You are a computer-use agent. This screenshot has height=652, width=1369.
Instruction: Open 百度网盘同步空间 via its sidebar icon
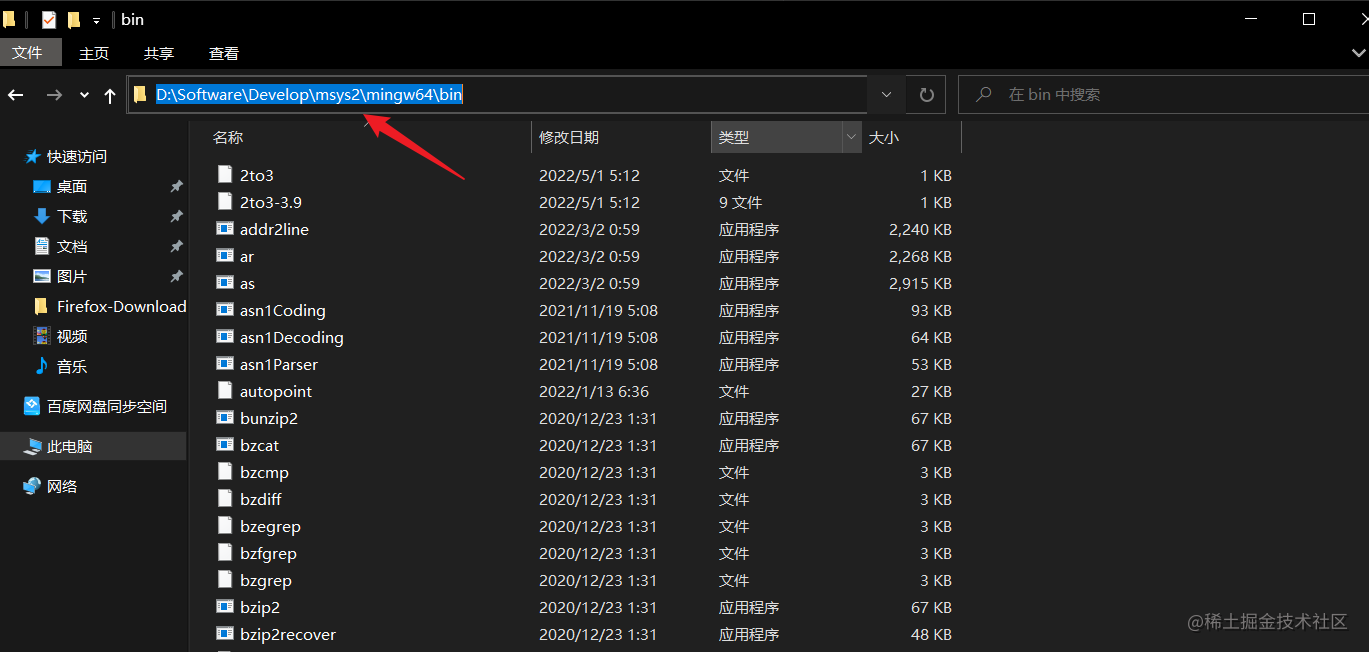pyautogui.click(x=32, y=406)
